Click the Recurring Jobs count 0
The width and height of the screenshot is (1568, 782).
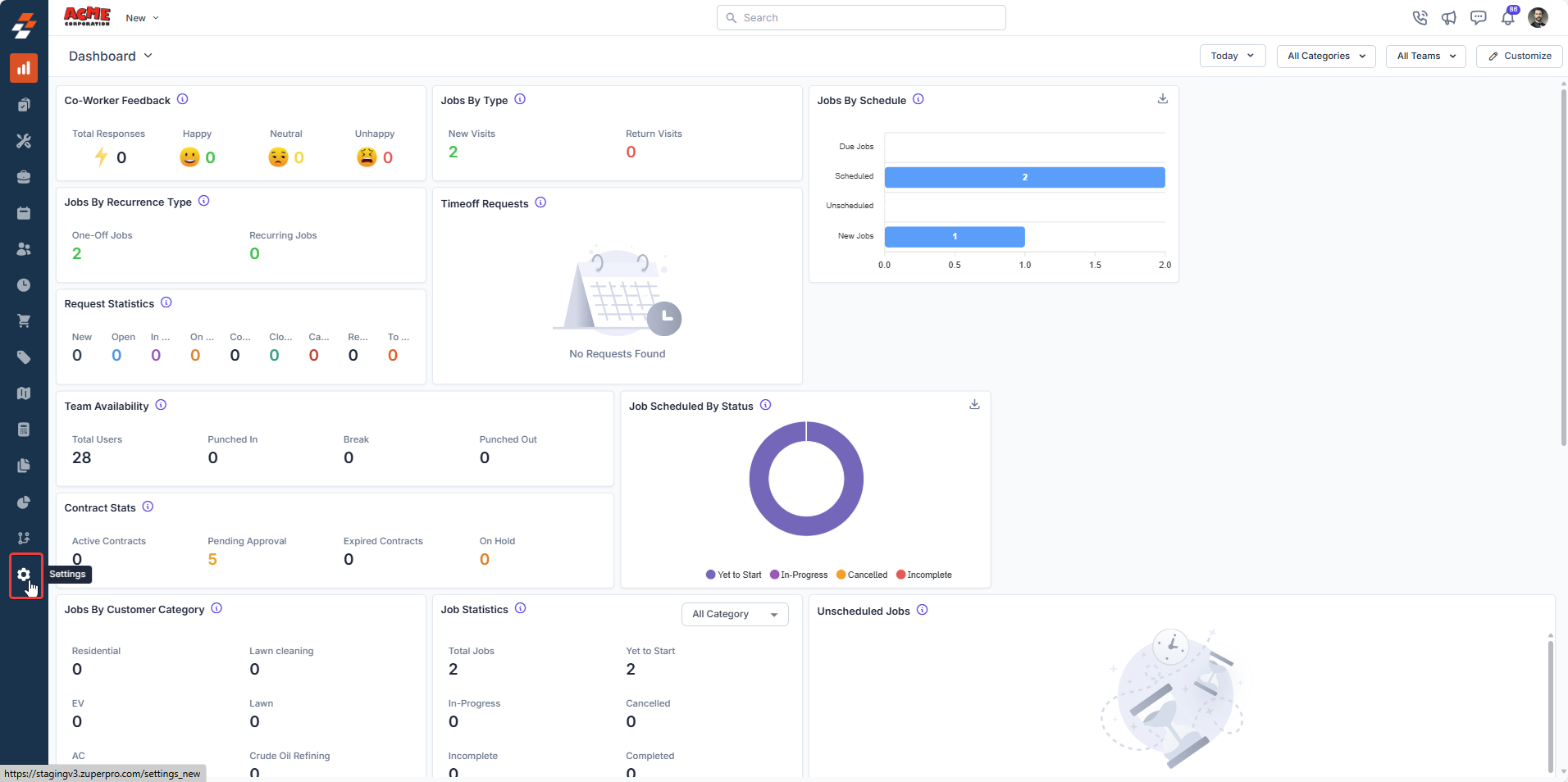coord(255,253)
